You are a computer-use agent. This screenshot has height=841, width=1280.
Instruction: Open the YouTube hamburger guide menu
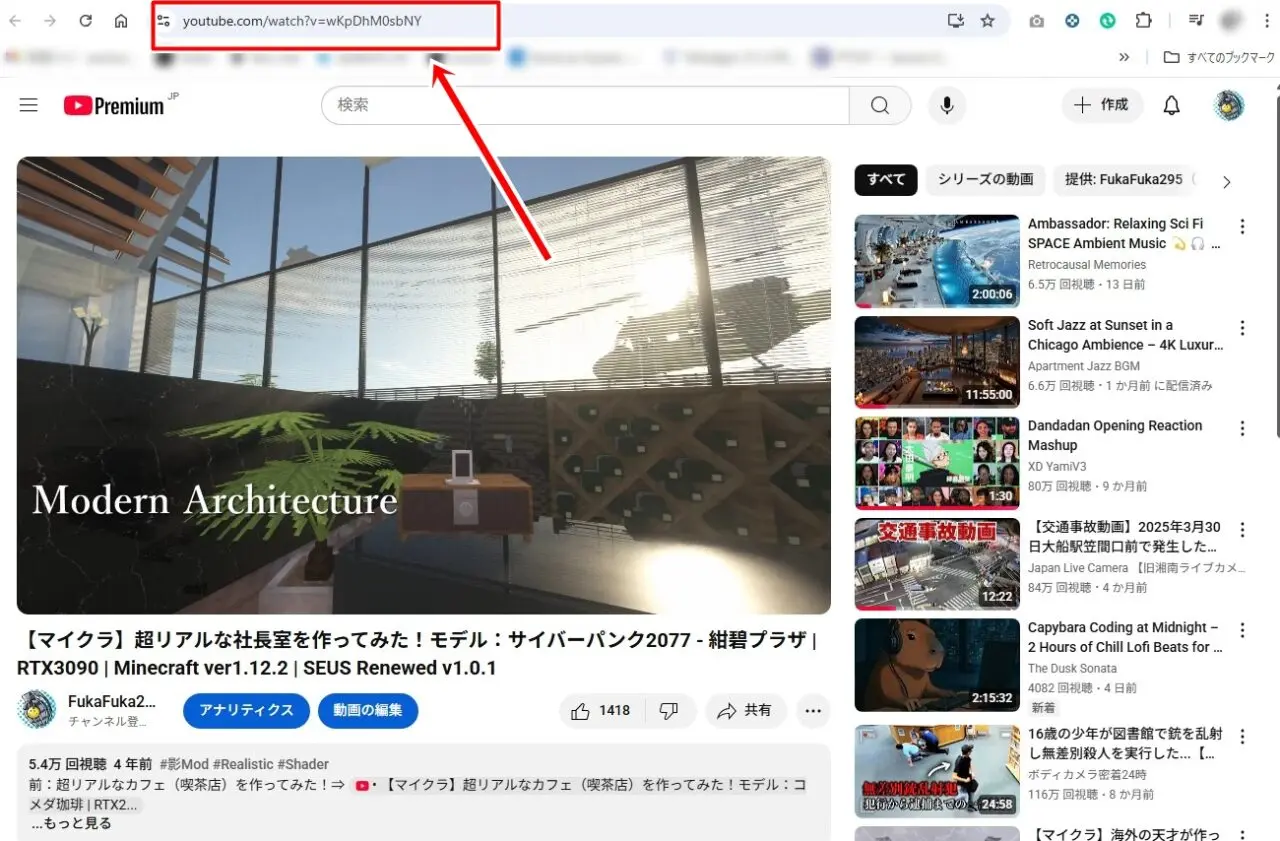[x=28, y=105]
